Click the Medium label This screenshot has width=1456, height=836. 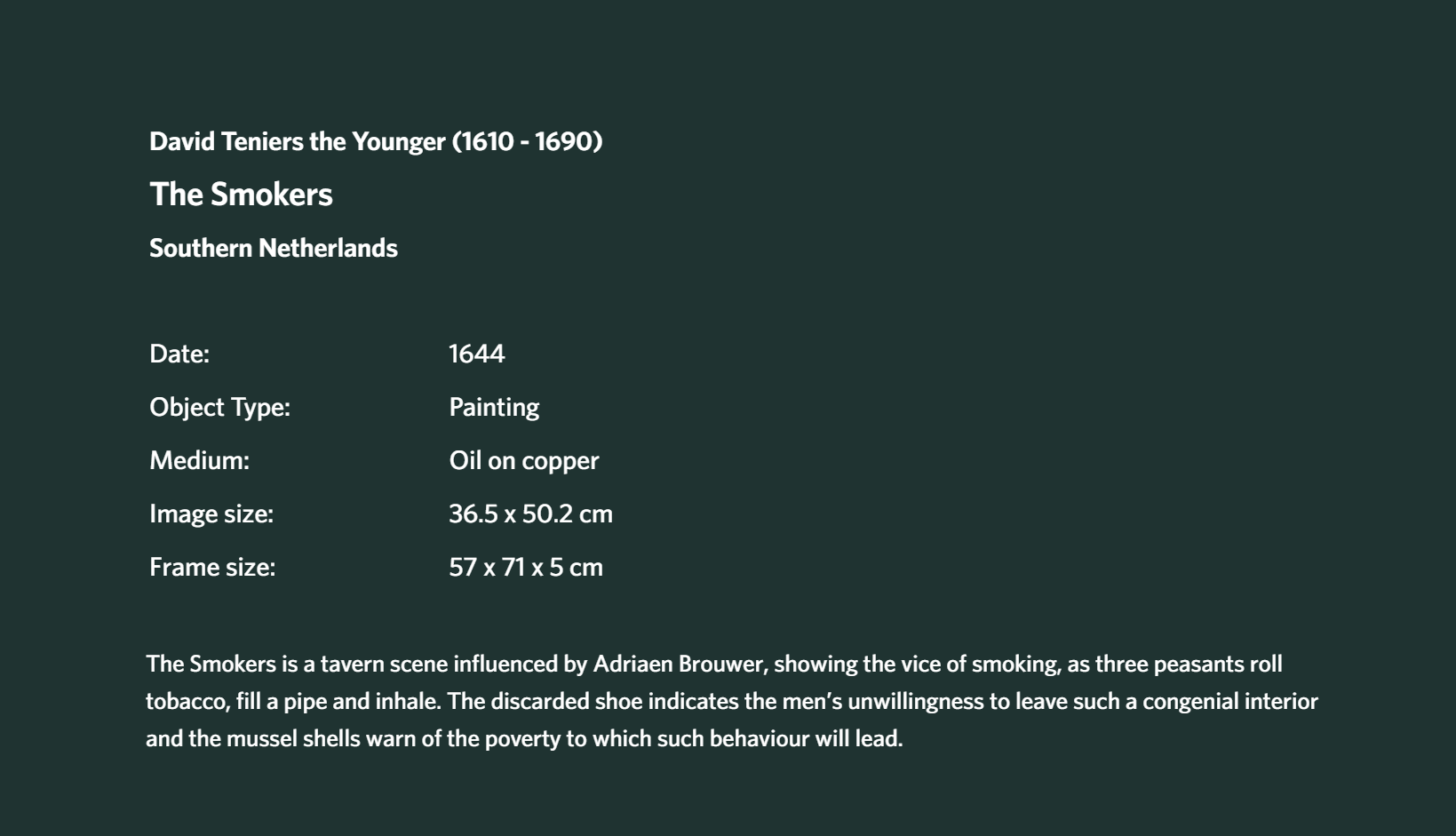coord(200,460)
